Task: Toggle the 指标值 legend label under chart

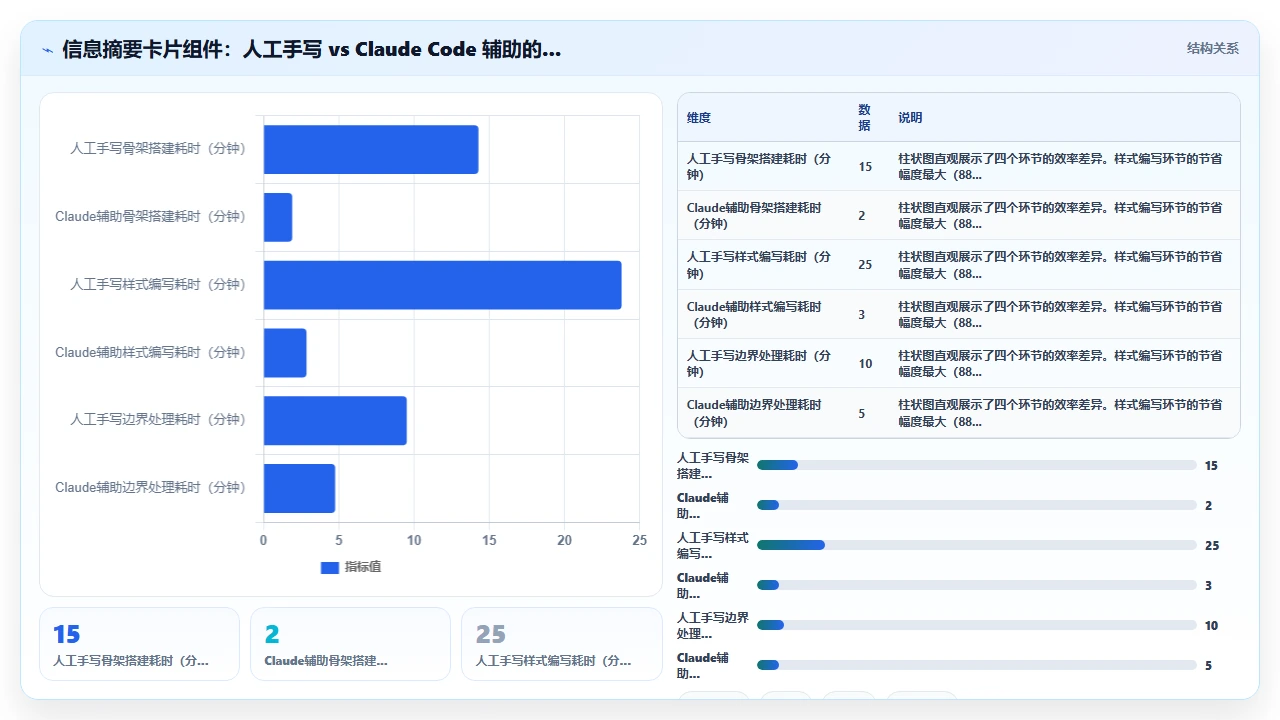Action: coord(363,567)
